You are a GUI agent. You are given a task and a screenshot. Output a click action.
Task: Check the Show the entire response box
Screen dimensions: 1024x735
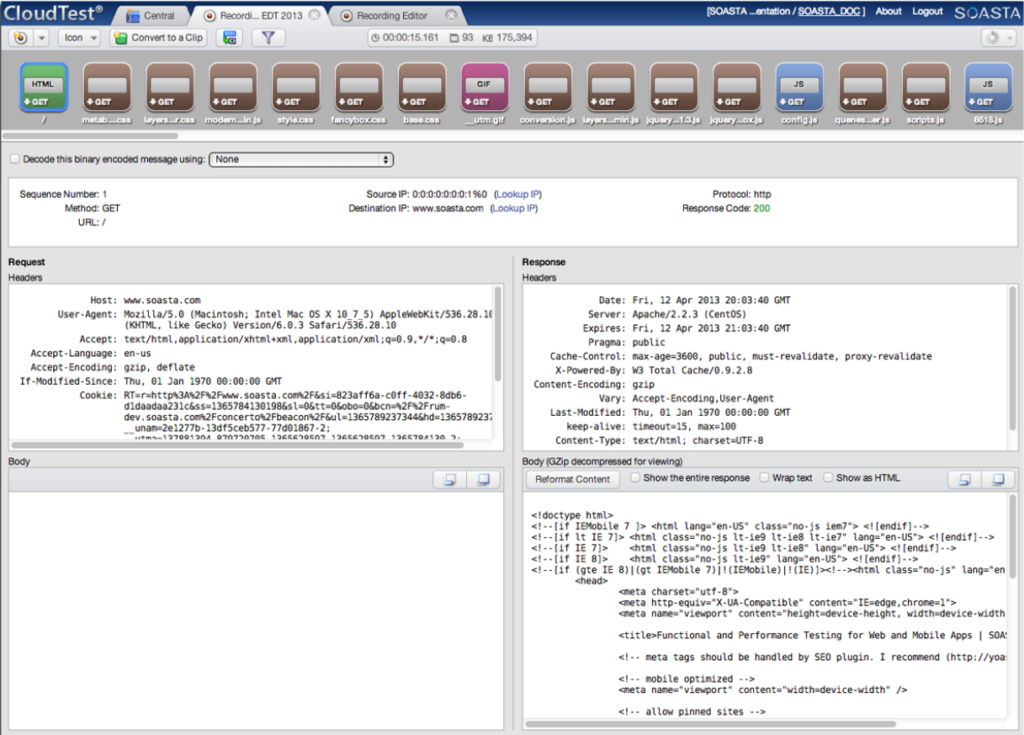tap(635, 478)
